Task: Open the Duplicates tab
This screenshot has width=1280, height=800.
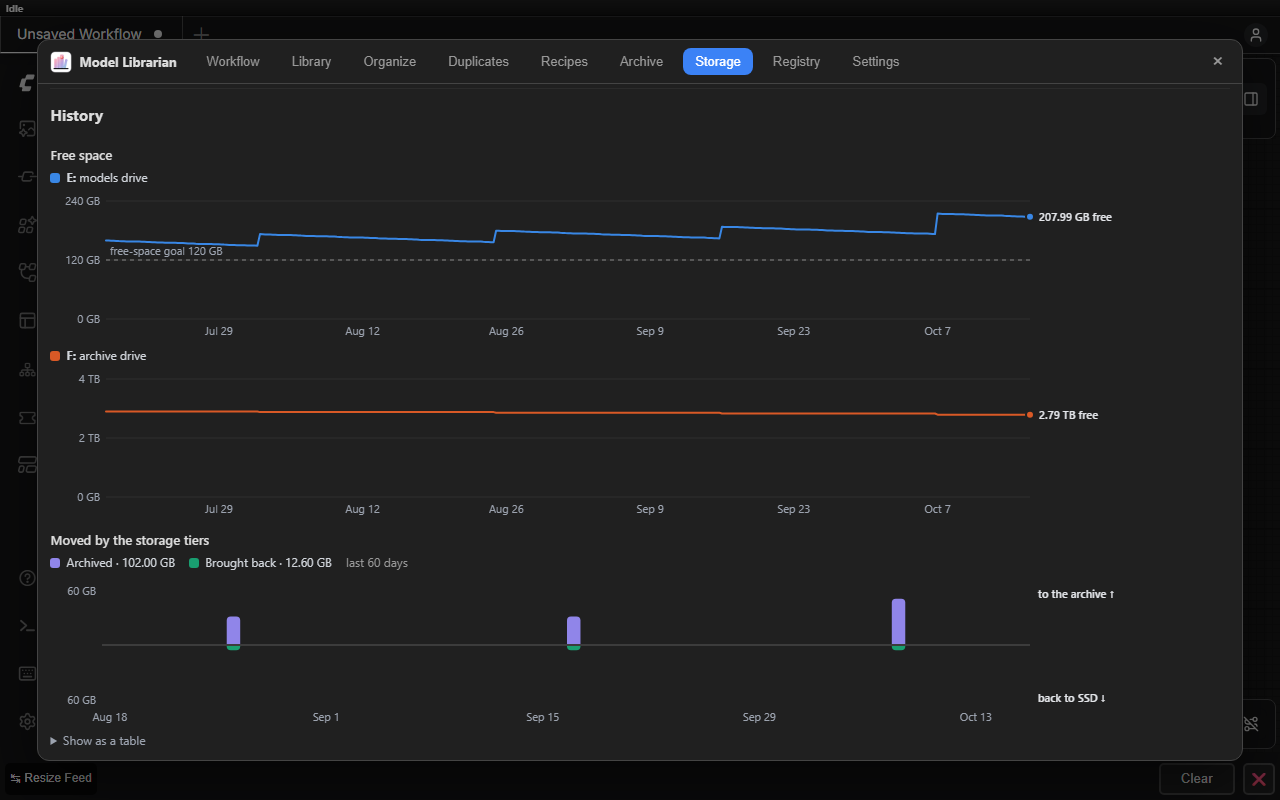Action: 479,62
